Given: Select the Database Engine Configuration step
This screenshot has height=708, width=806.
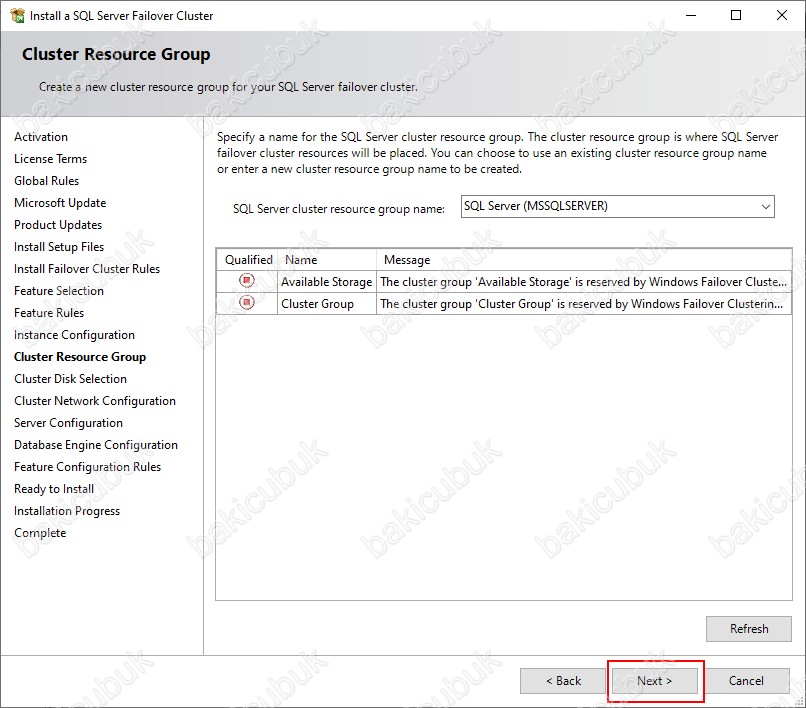Looking at the screenshot, I should [96, 445].
